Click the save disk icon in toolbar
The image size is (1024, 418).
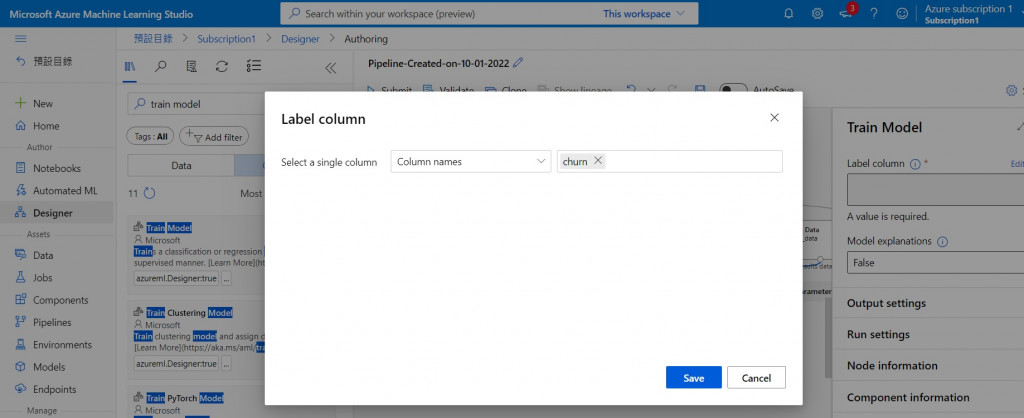(x=699, y=89)
